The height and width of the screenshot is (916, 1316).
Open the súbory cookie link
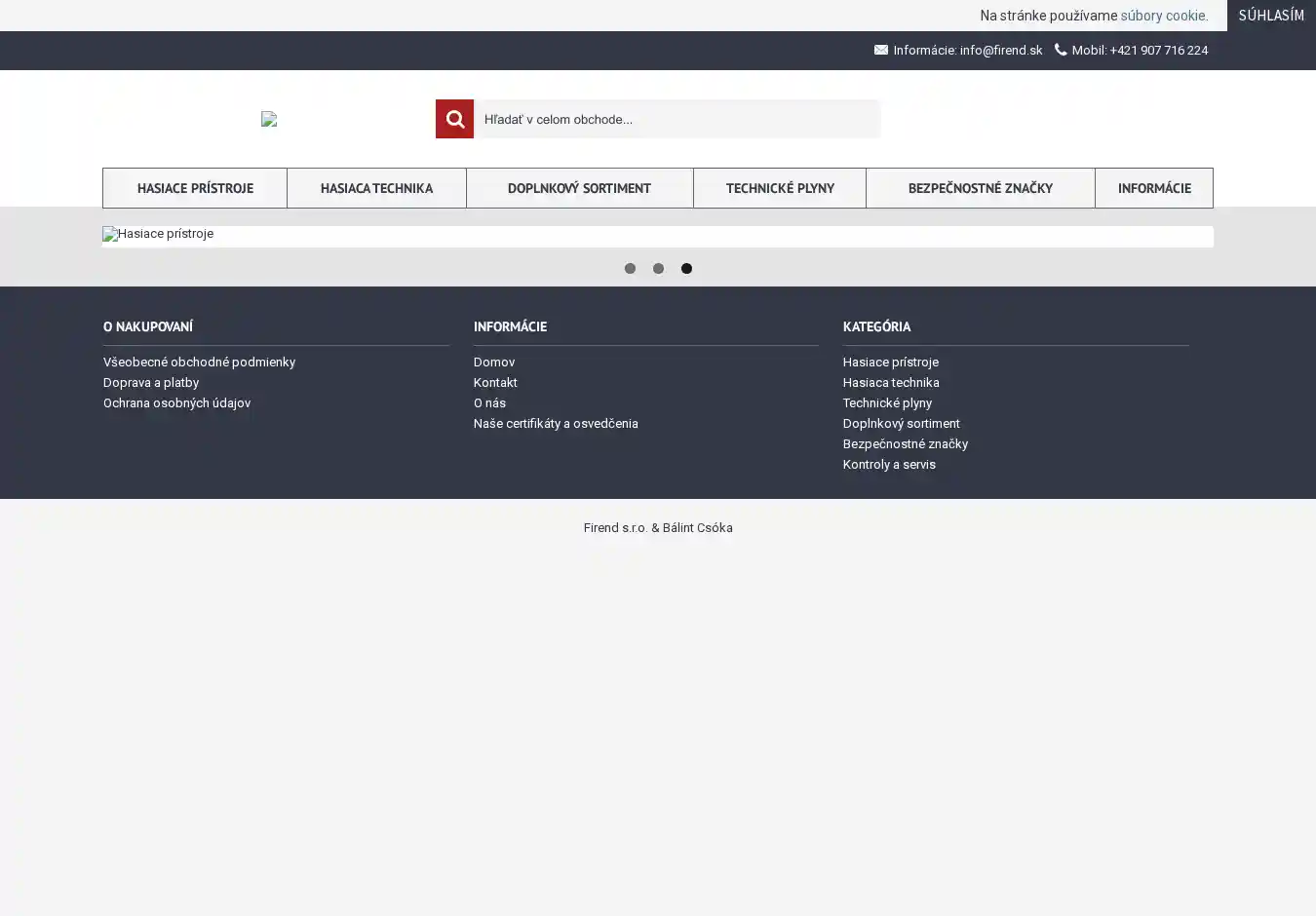(1163, 16)
